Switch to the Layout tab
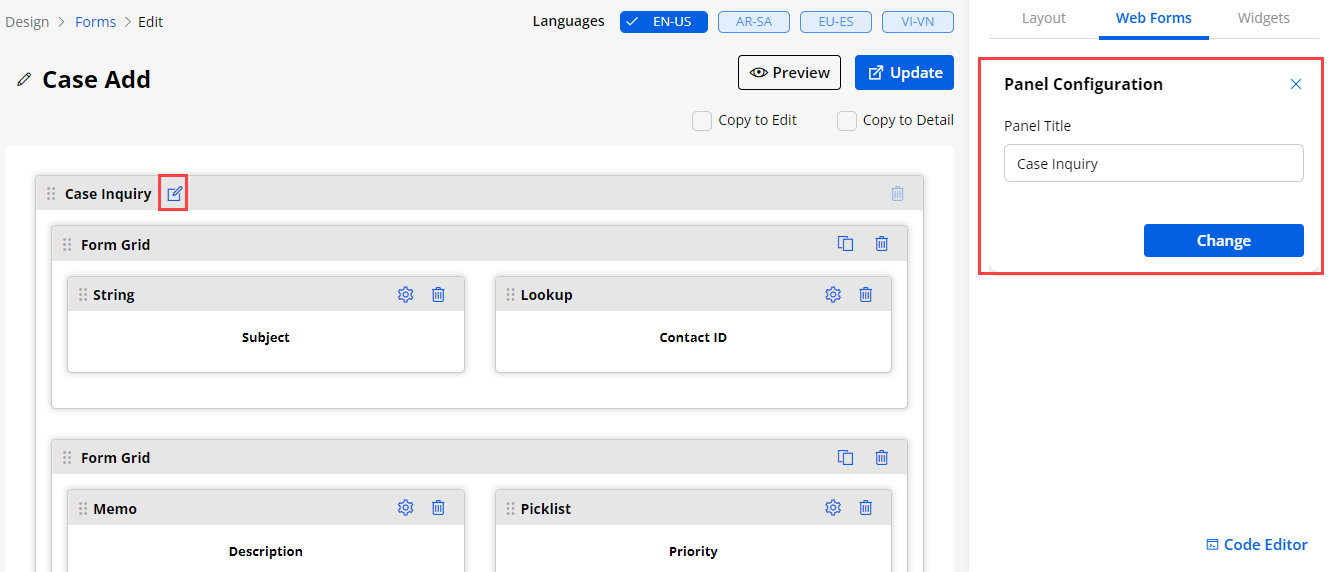 [x=1043, y=18]
